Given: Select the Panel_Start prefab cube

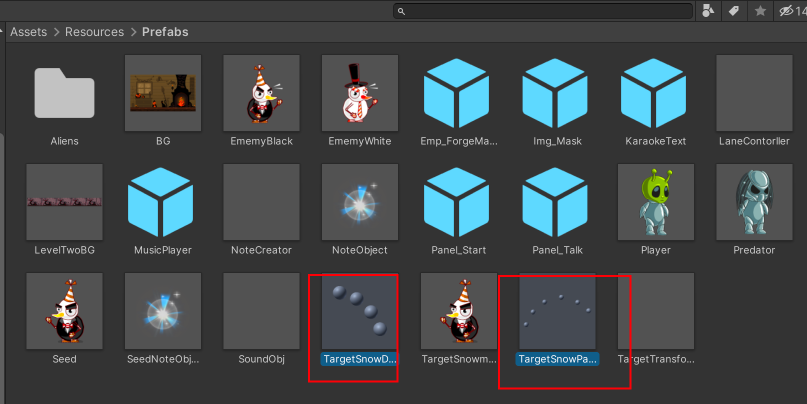Looking at the screenshot, I should 457,202.
